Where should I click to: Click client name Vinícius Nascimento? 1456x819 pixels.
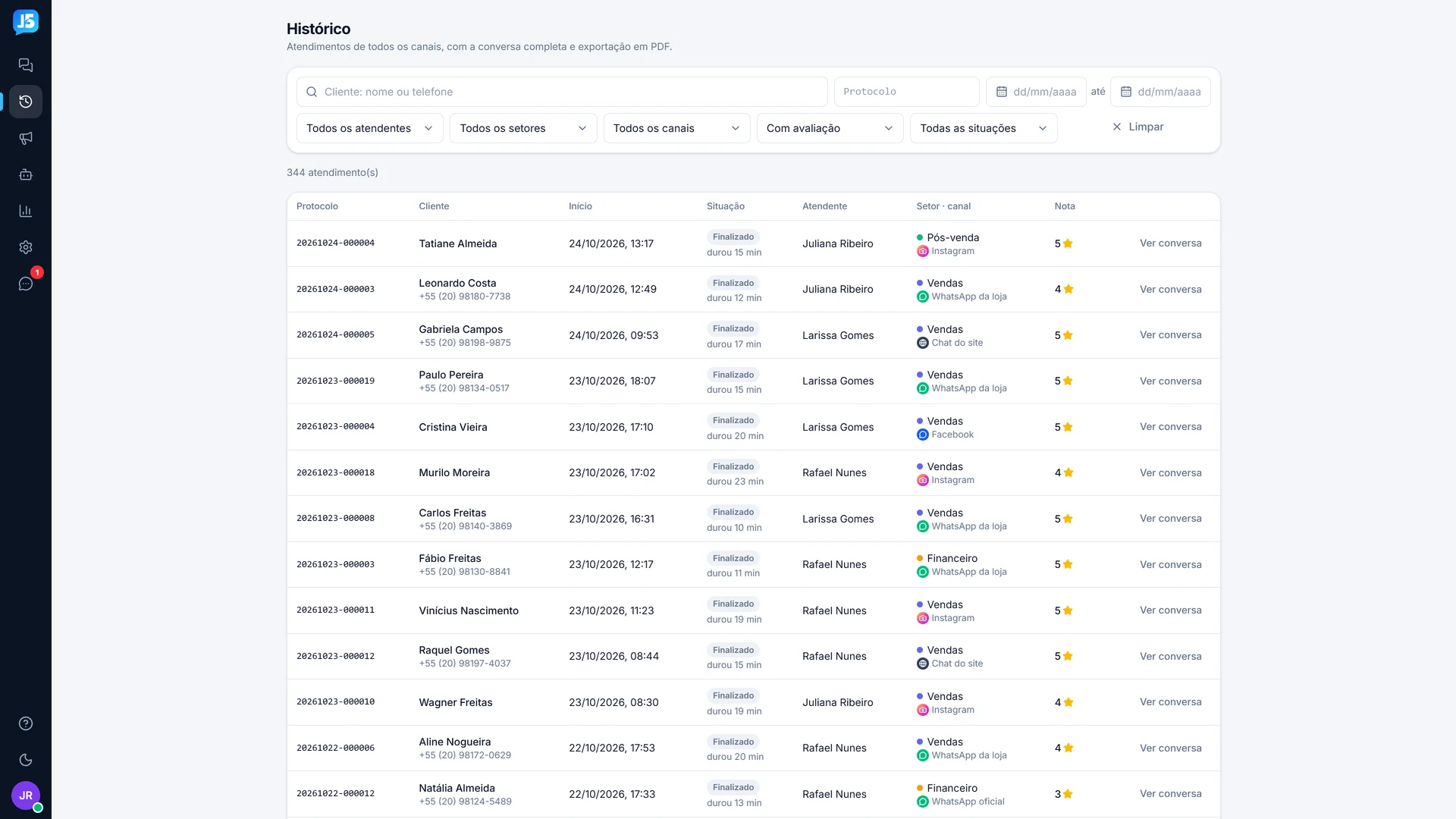pyautogui.click(x=469, y=610)
